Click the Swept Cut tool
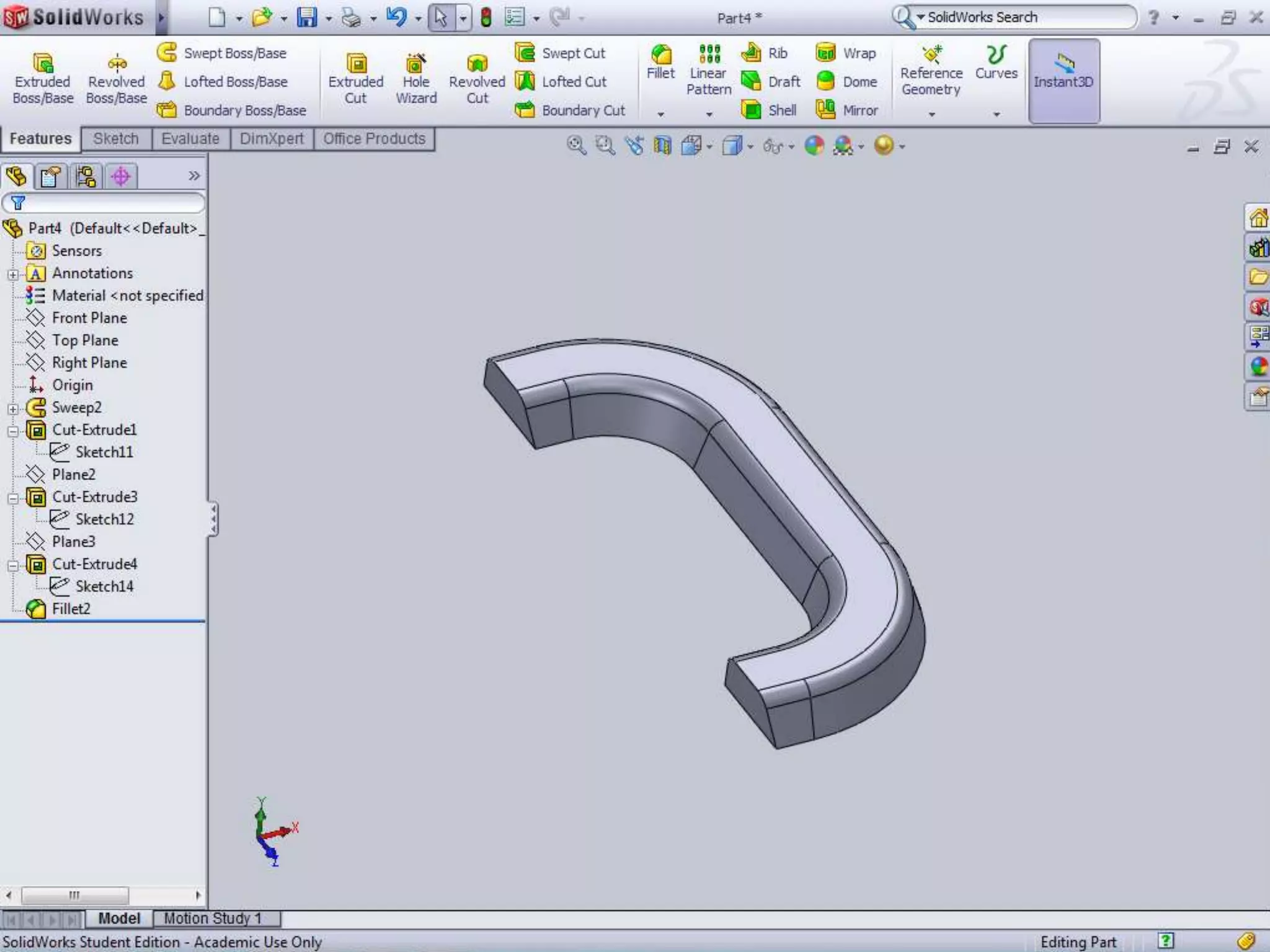This screenshot has height=952, width=1270. pyautogui.click(x=561, y=53)
